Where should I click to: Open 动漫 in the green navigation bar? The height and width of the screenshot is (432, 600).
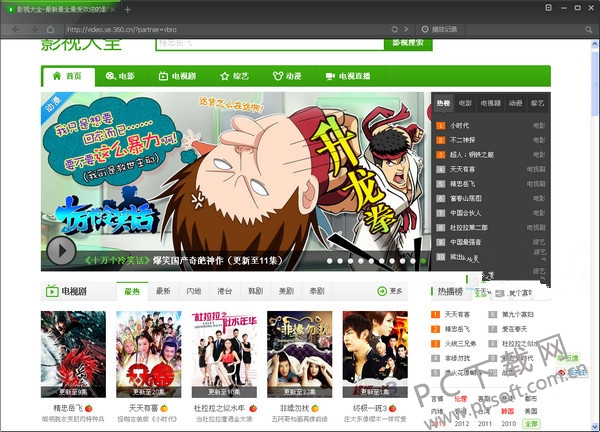click(288, 76)
